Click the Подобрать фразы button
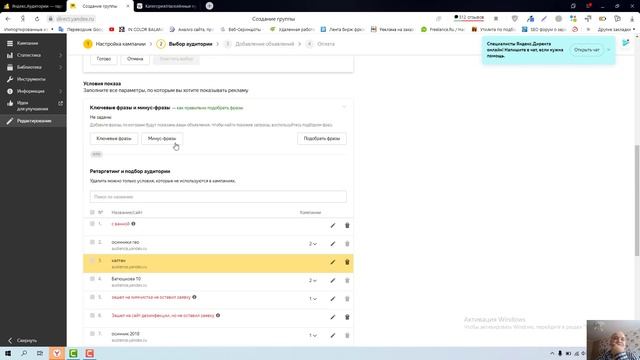This screenshot has width=640, height=360. click(x=322, y=138)
